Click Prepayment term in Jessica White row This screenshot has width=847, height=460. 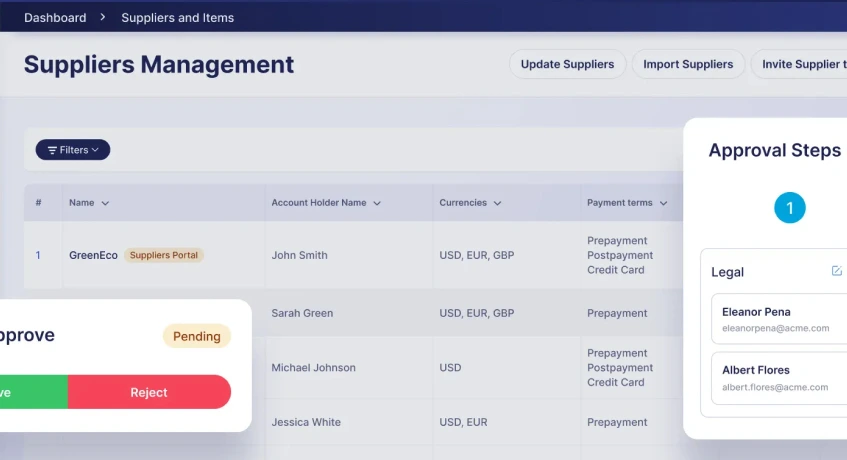click(617, 422)
